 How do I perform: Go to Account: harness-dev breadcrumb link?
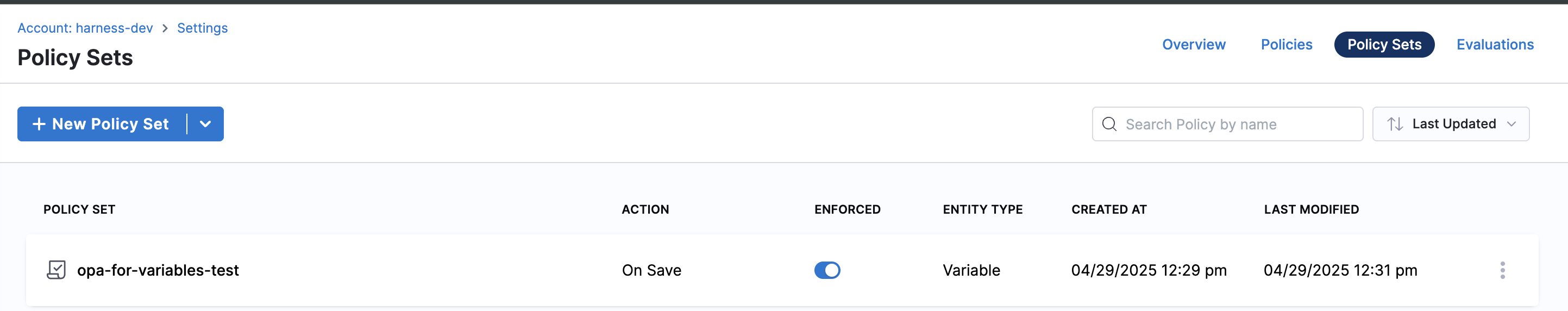pos(85,29)
